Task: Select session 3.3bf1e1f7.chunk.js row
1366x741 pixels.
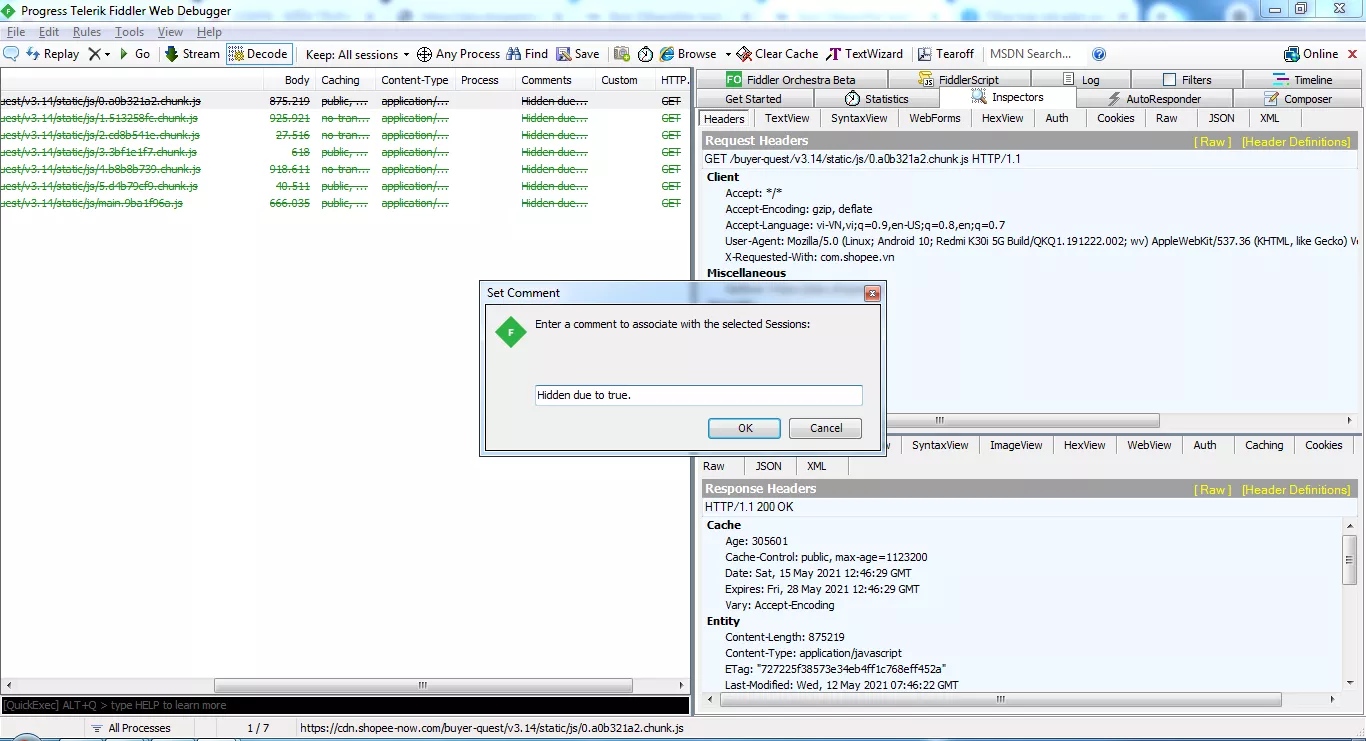Action: point(345,152)
